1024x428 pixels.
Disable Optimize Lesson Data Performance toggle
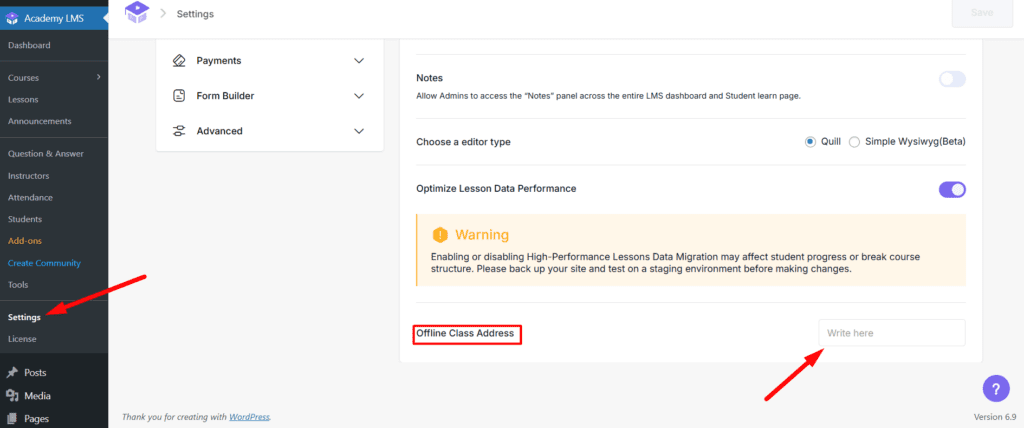click(952, 189)
